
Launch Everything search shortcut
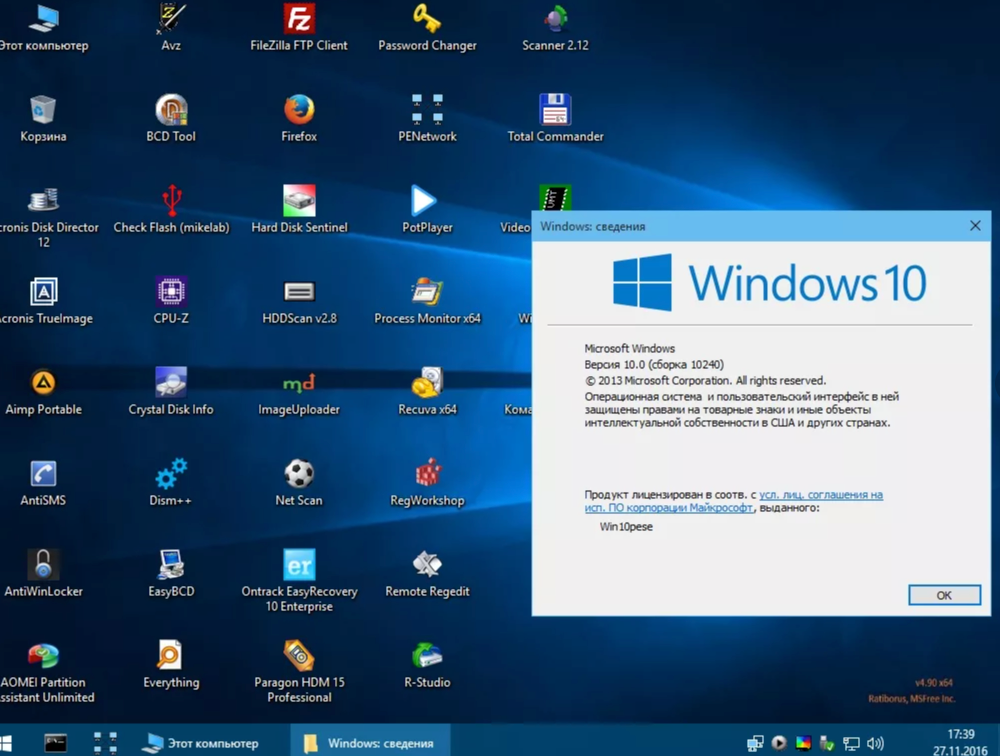[x=171, y=665]
